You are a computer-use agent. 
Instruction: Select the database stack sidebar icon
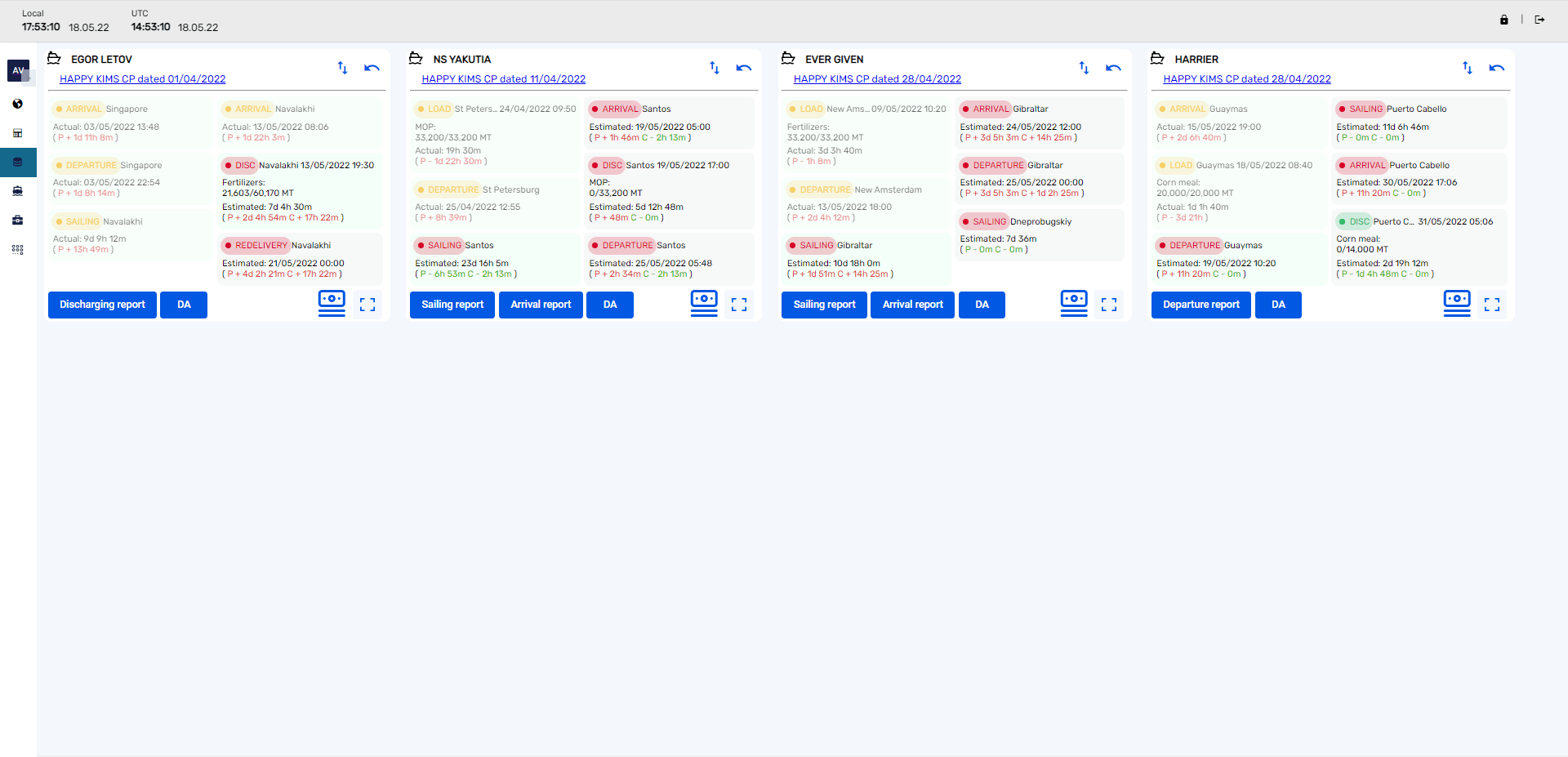point(18,163)
